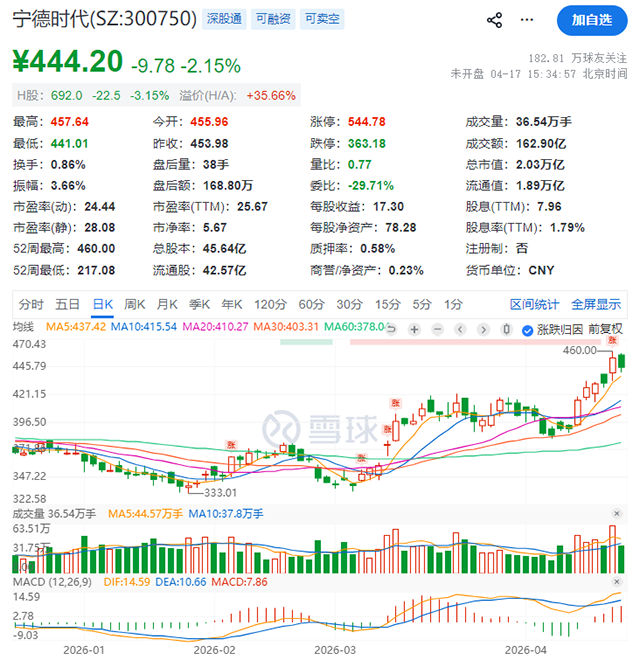Click the 加自选 button

591,20
